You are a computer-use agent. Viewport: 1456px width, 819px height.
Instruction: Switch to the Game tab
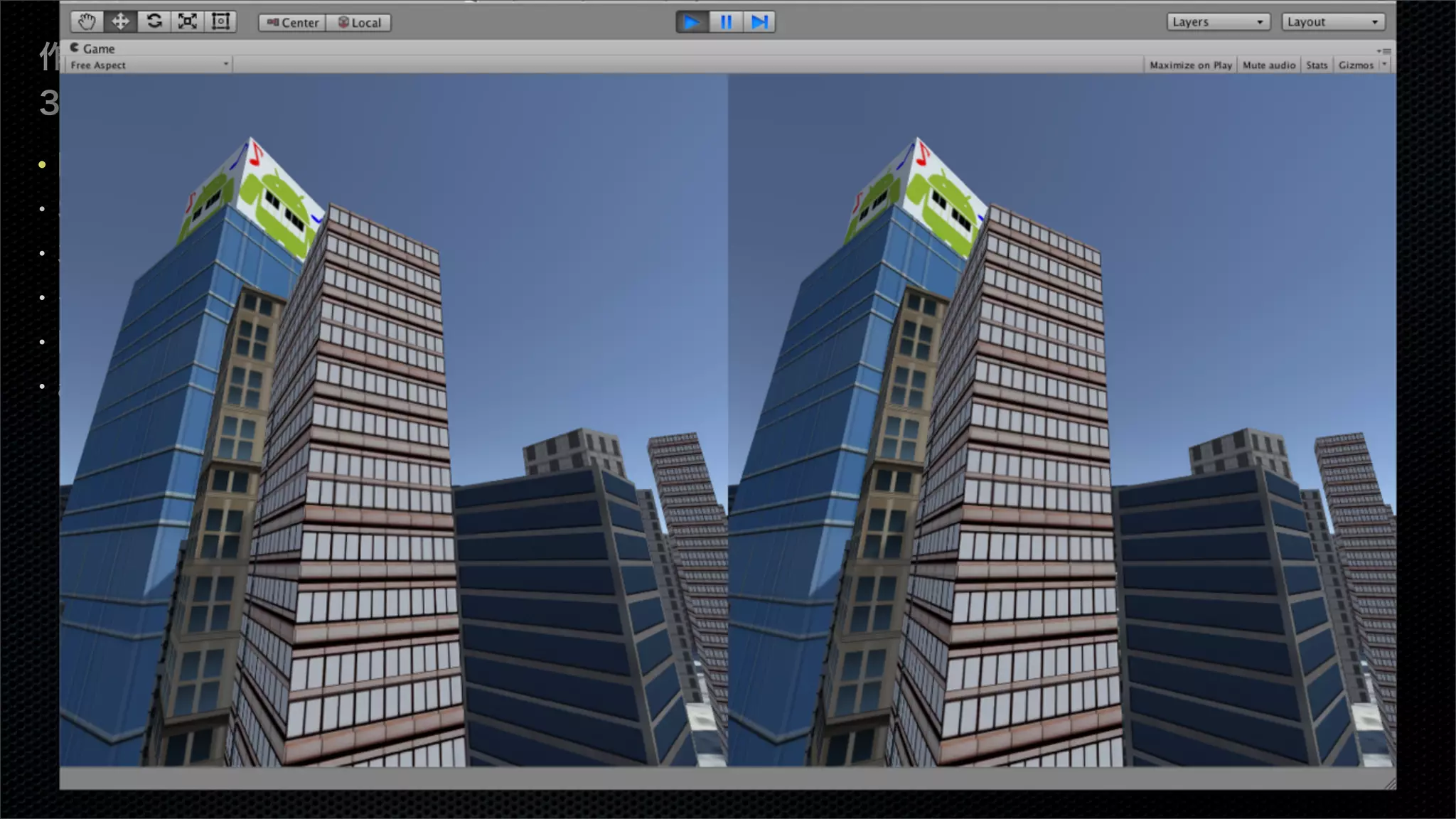click(92, 48)
